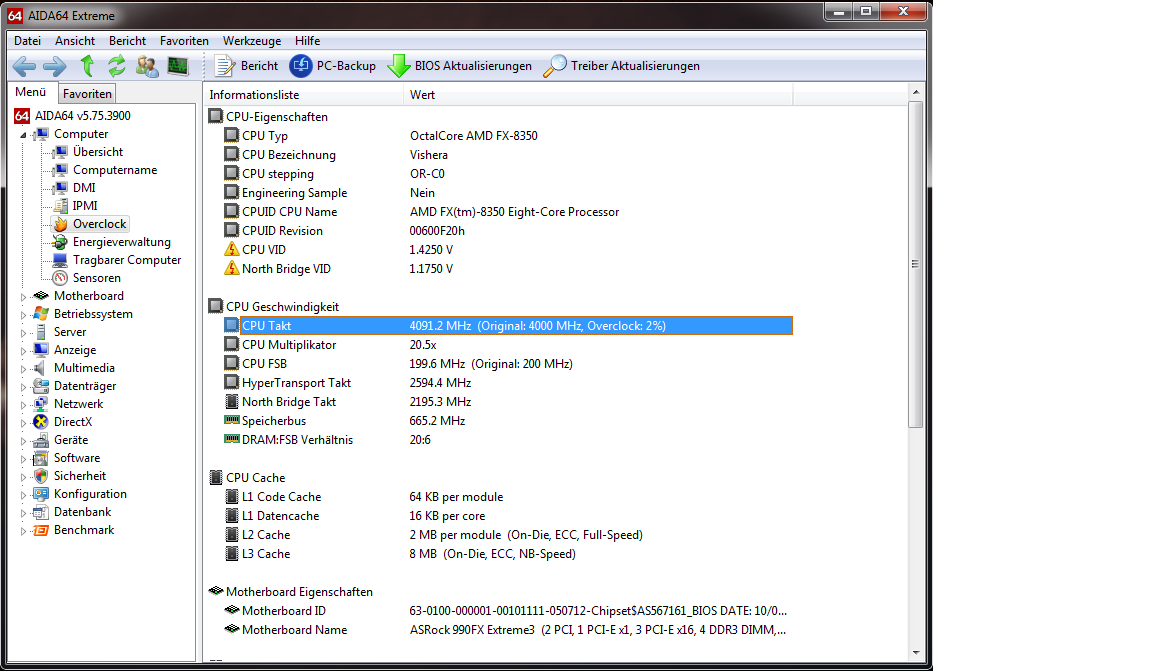Select the Motherboard ID row
The width and height of the screenshot is (1152, 671).
[508, 611]
